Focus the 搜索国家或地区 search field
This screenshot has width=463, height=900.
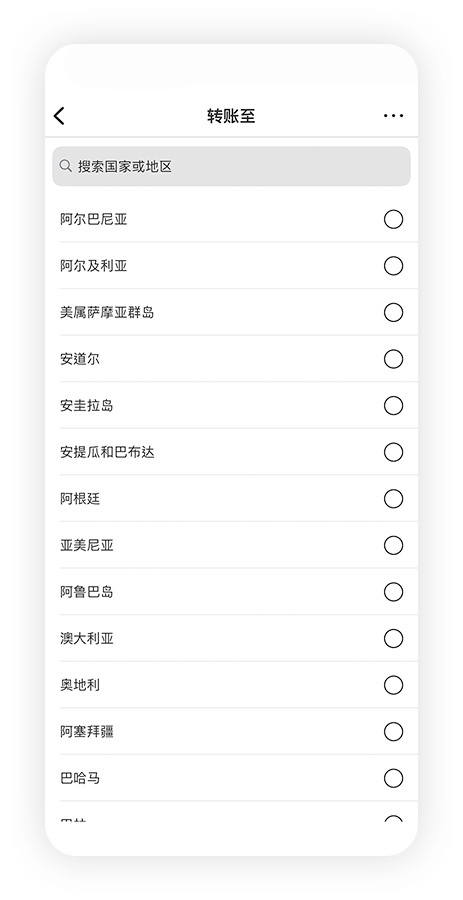click(231, 166)
